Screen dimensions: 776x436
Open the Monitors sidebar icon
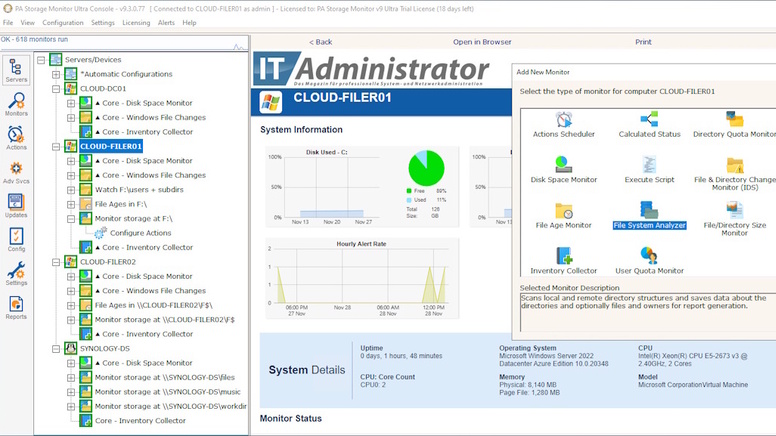click(x=16, y=105)
